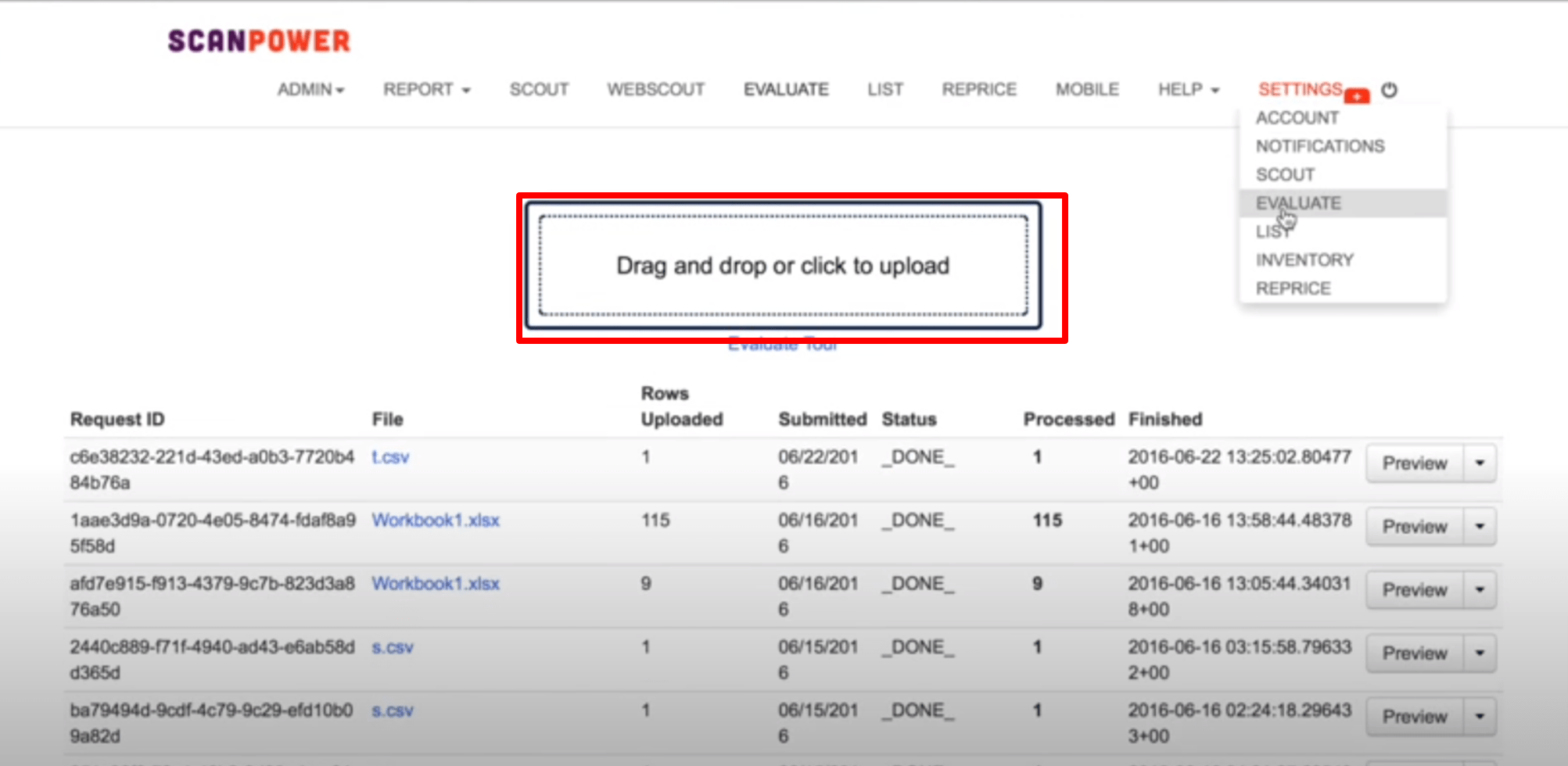Open Workbook1.xlsx with 9 rows
This screenshot has height=766, width=1568.
tap(436, 583)
